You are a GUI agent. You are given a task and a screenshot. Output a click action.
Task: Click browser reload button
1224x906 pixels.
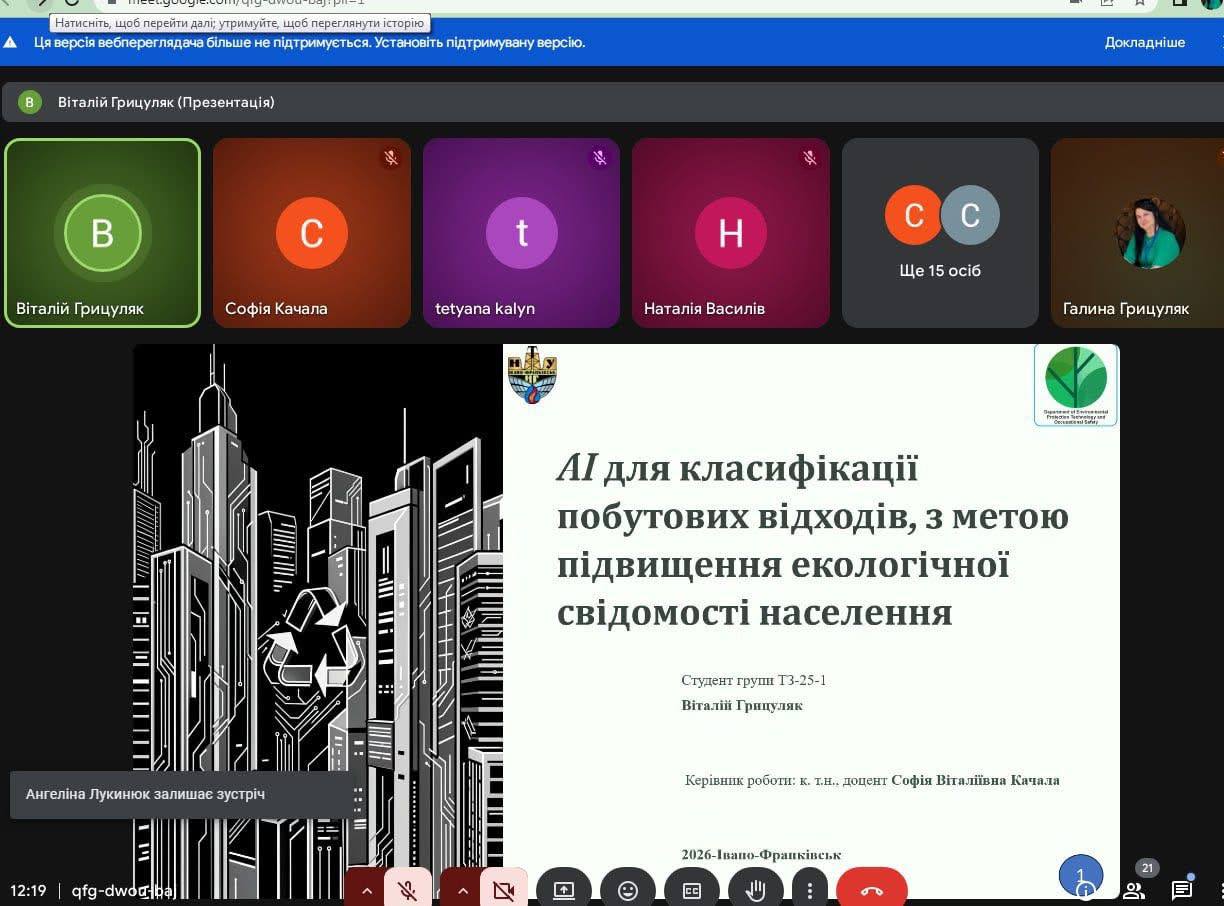(71, 3)
